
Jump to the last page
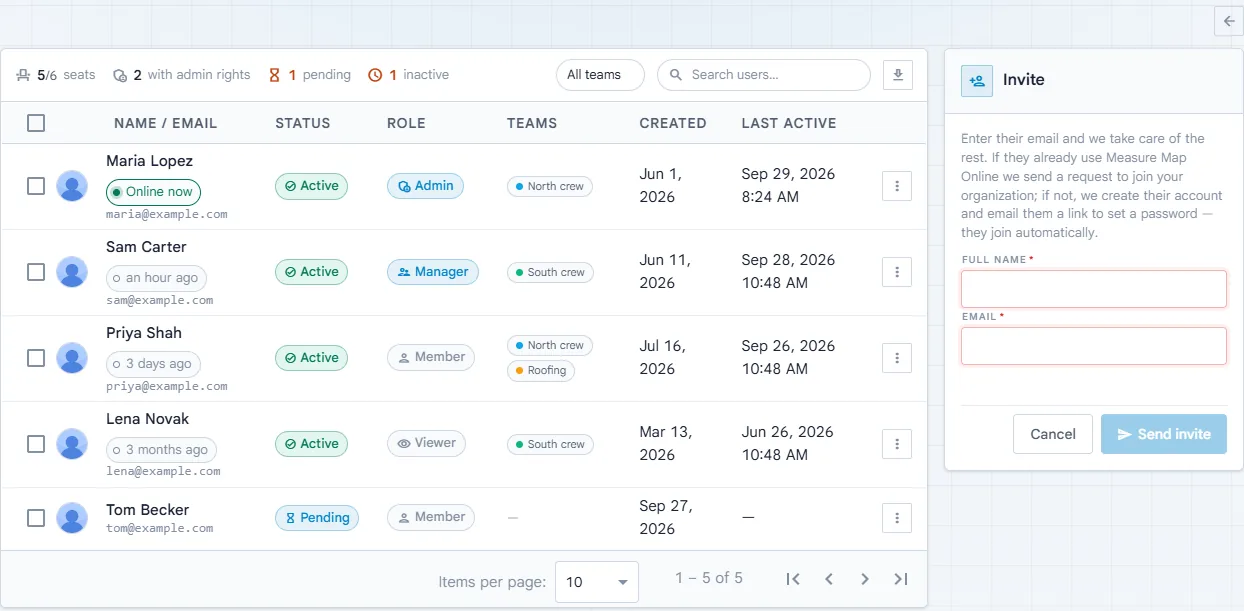point(901,579)
